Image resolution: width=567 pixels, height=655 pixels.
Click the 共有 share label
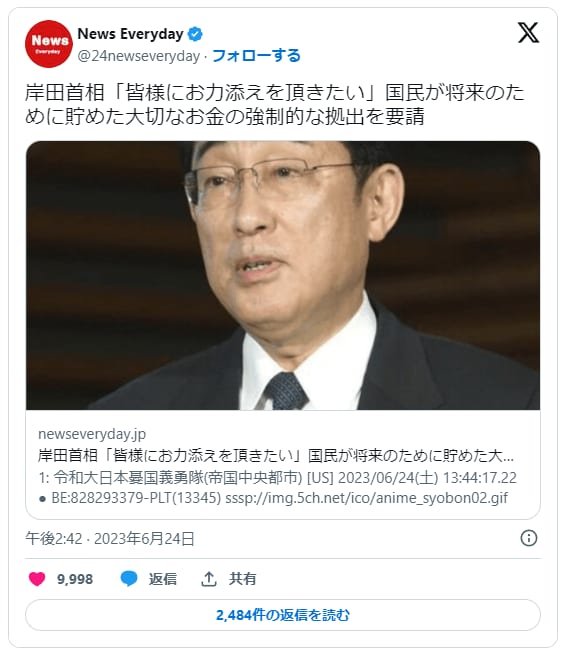click(x=242, y=579)
